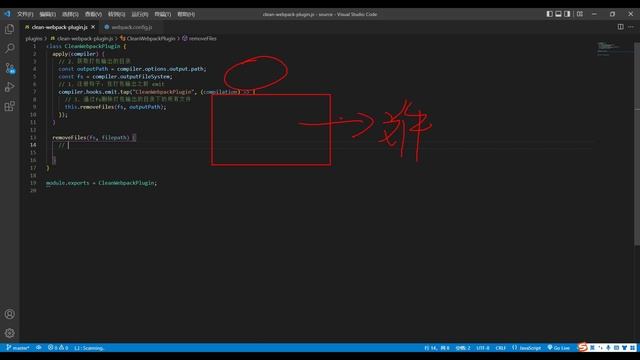
Task: Open the 运行(R) menu
Action: click(x=140, y=14)
